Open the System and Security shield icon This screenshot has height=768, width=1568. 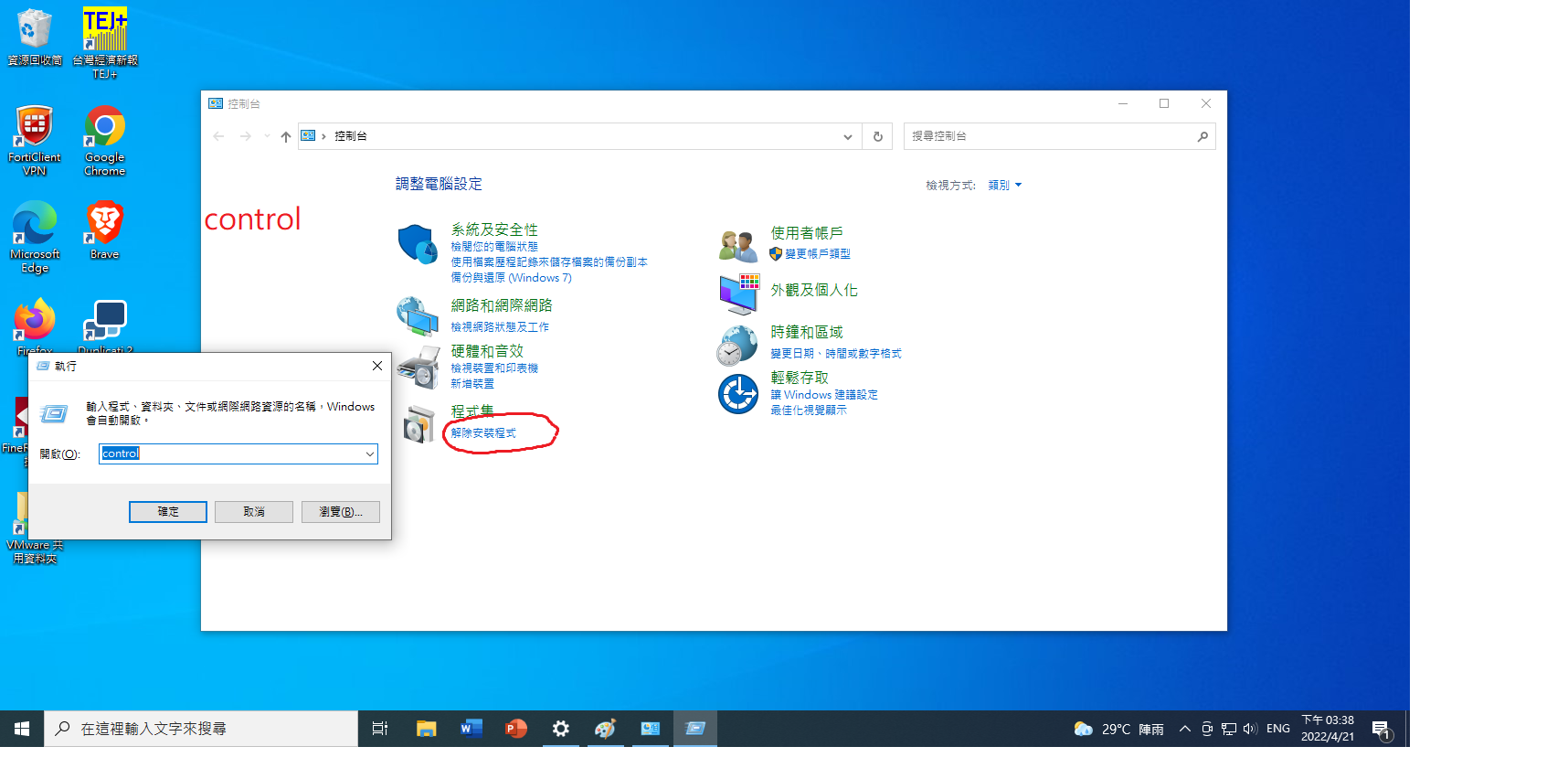(418, 244)
